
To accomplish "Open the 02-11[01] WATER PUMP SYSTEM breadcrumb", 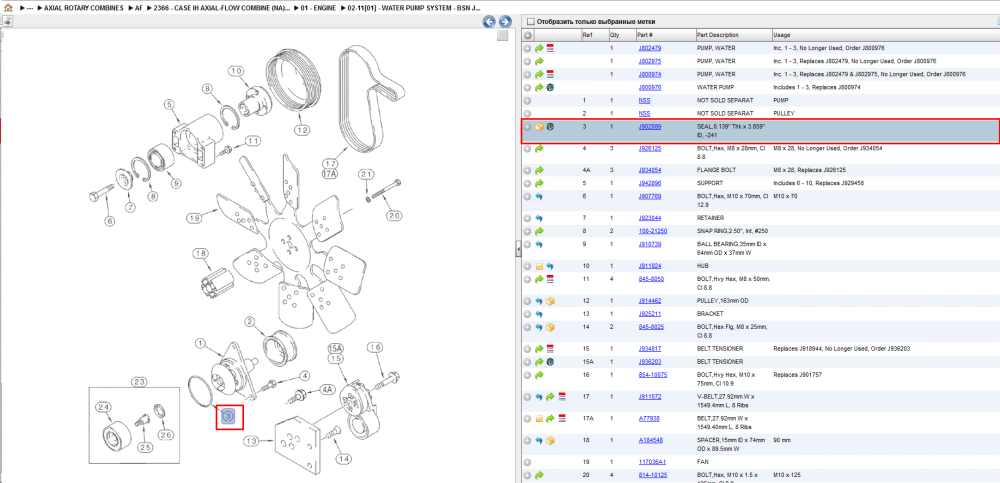I will point(414,8).
